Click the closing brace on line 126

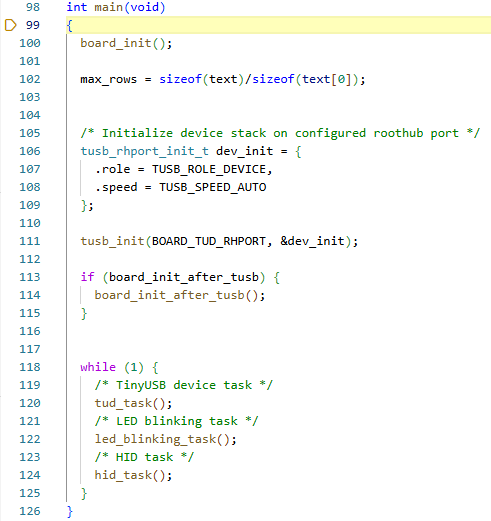[70, 511]
